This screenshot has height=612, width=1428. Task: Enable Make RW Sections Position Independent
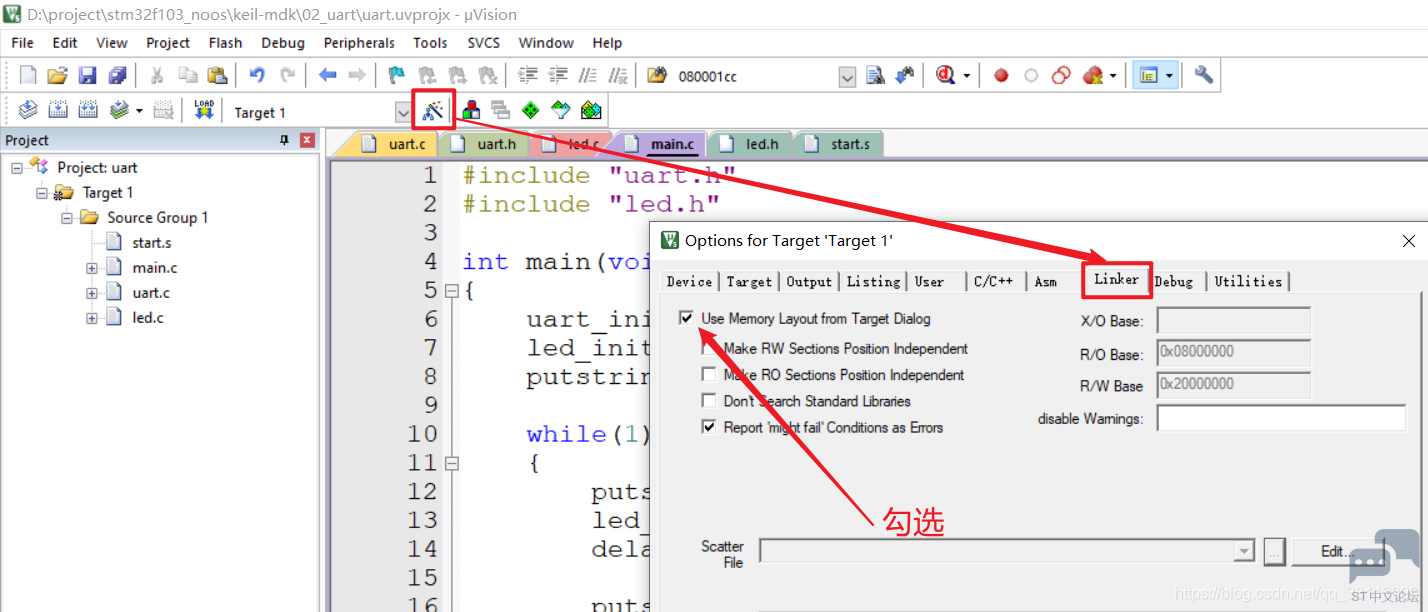pos(708,349)
